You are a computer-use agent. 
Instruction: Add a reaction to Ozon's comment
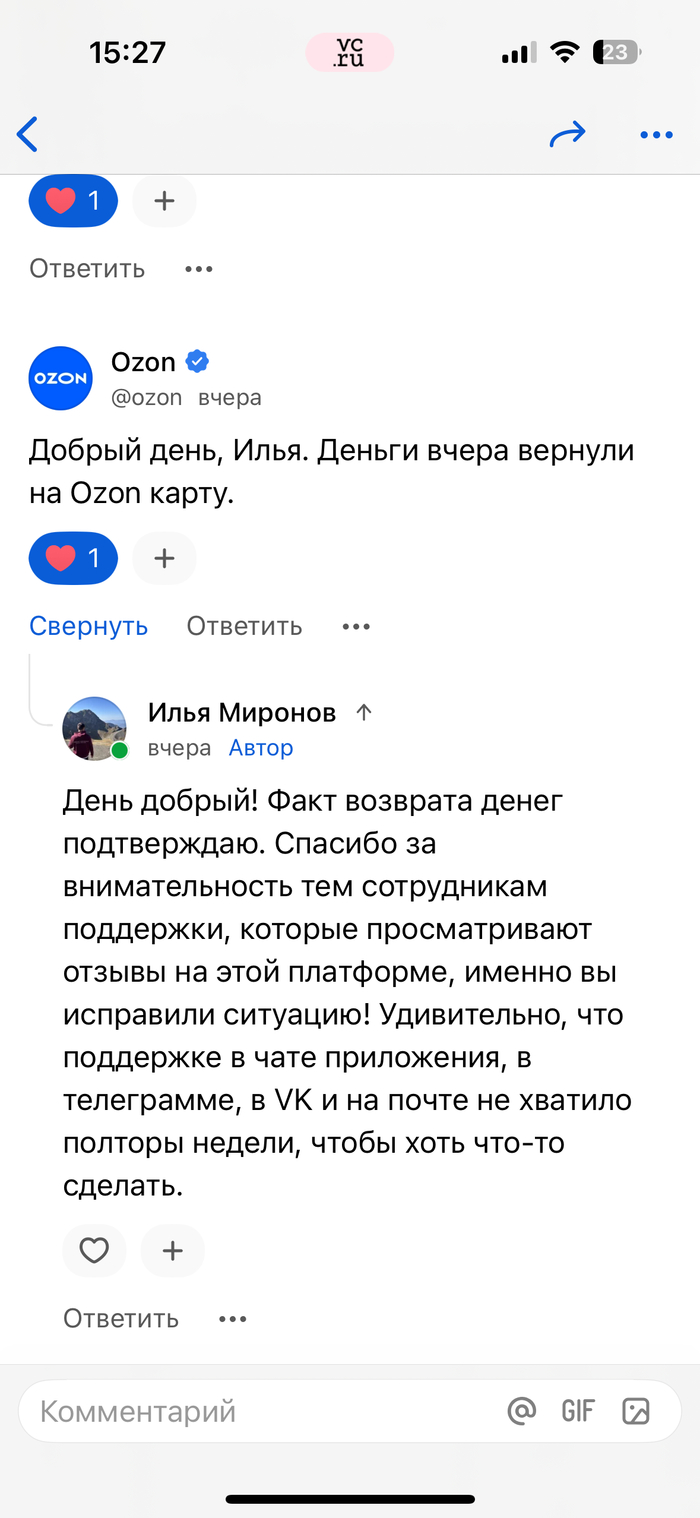[164, 558]
